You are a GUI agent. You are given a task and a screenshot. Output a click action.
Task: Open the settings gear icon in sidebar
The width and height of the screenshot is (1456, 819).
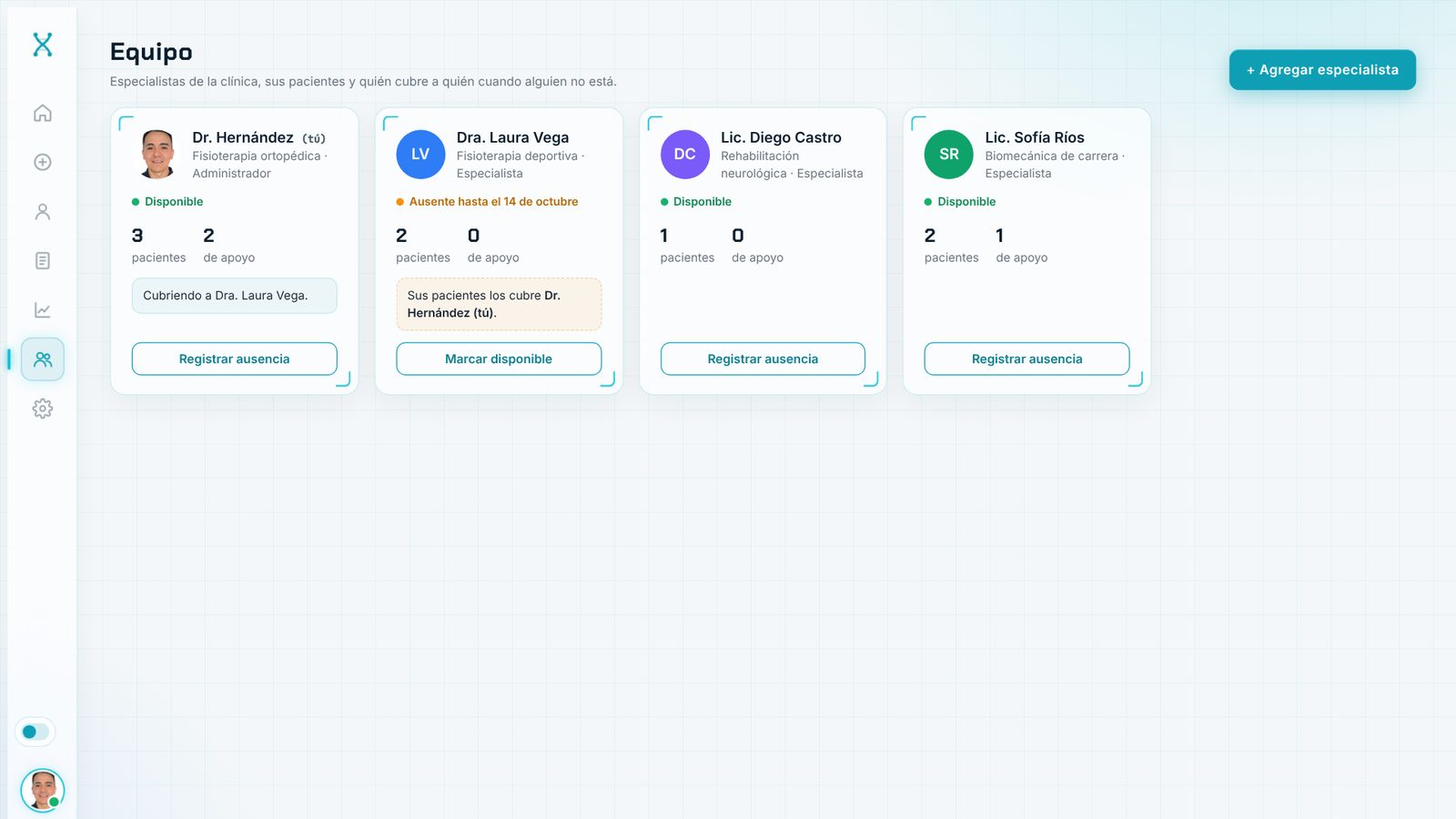(x=43, y=409)
